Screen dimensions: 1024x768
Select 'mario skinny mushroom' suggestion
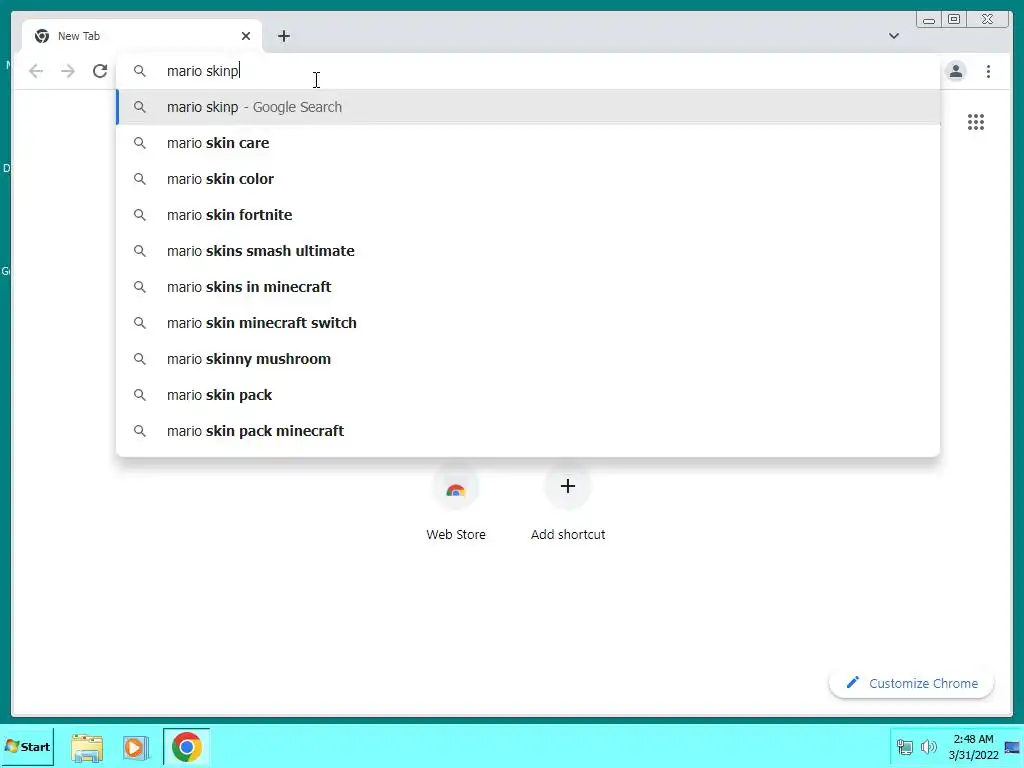(x=528, y=359)
